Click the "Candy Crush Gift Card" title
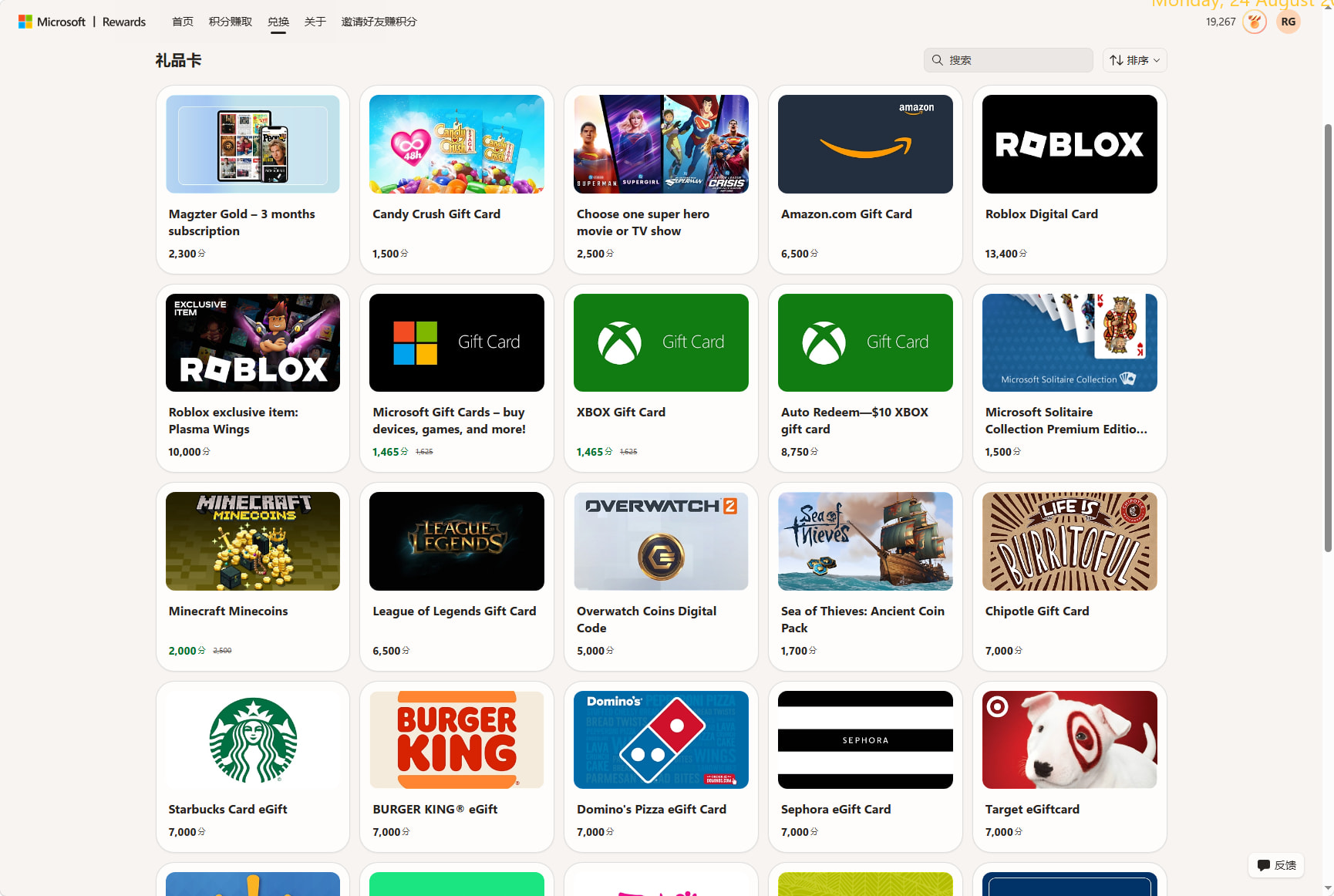1334x896 pixels. pos(436,214)
